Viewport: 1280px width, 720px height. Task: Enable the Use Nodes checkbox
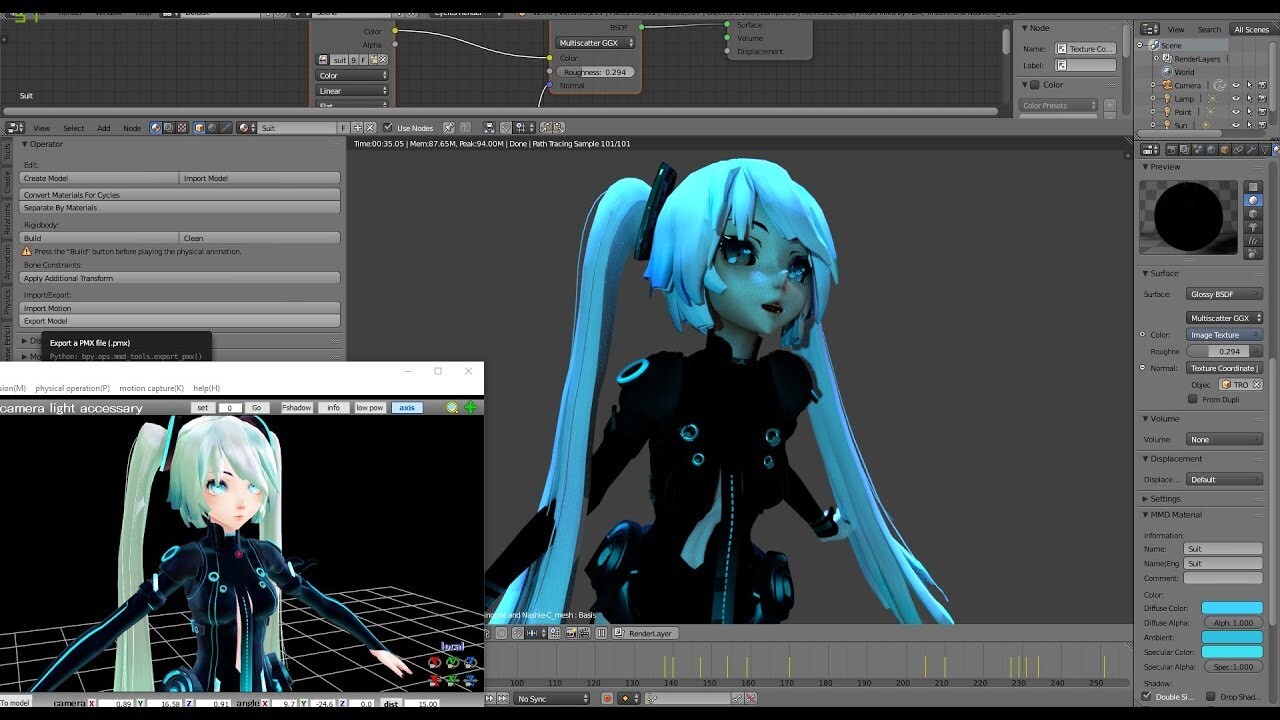tap(388, 128)
